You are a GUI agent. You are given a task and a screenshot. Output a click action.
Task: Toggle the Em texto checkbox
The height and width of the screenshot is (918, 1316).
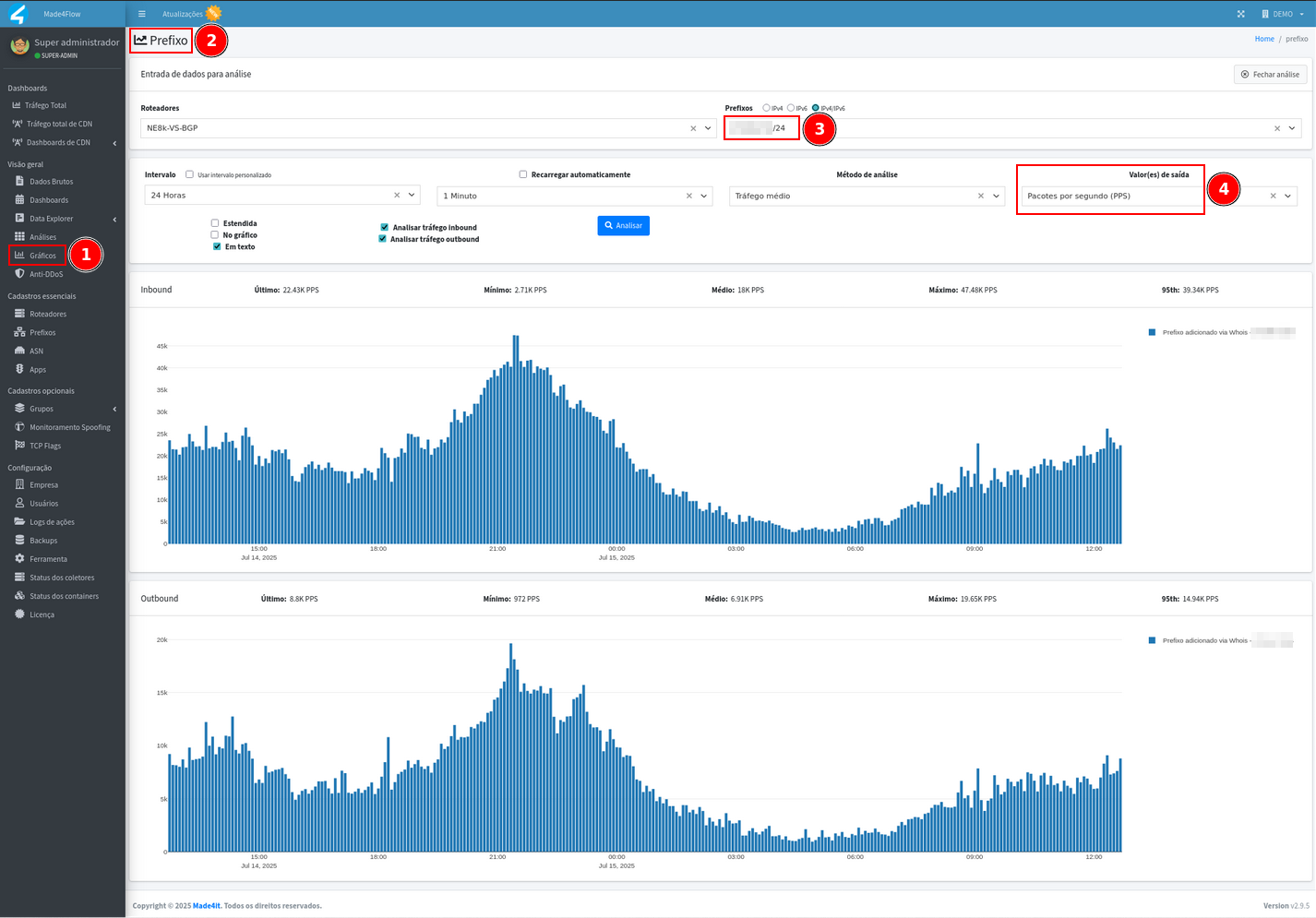[x=217, y=246]
